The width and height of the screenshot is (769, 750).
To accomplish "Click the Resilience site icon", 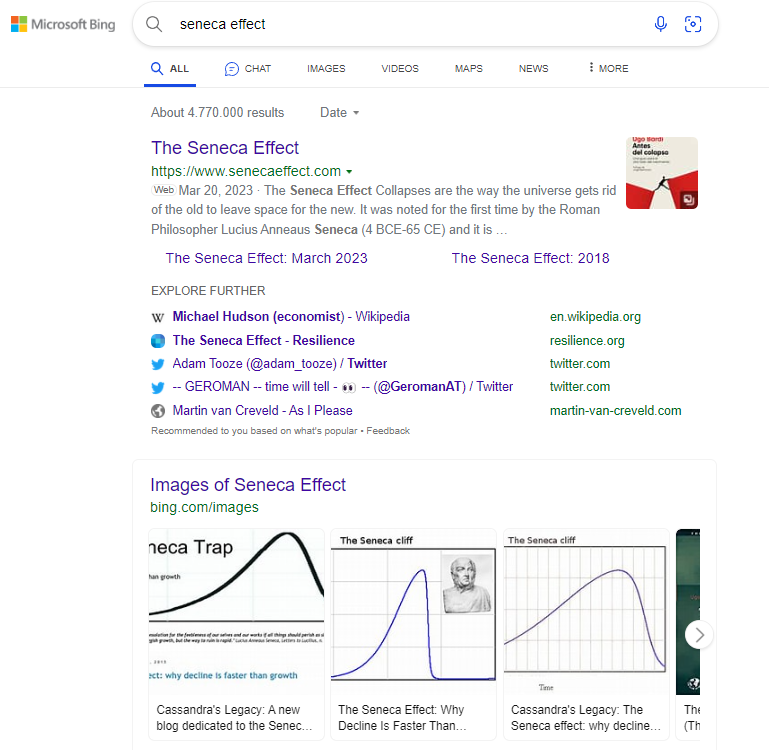I will 158,341.
